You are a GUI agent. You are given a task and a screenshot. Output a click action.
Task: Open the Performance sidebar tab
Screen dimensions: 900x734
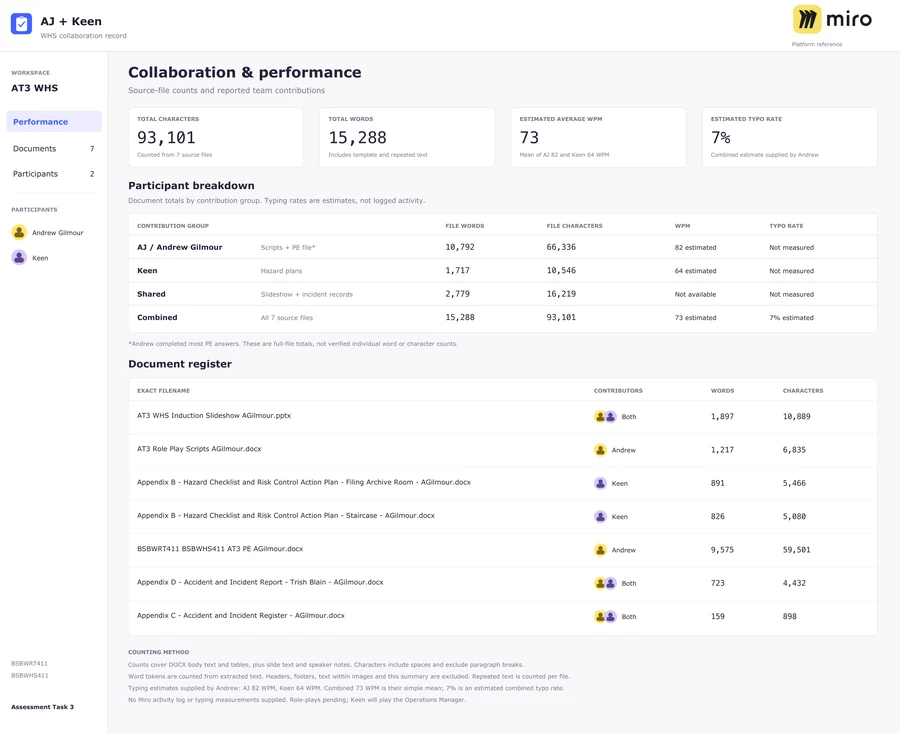(54, 122)
